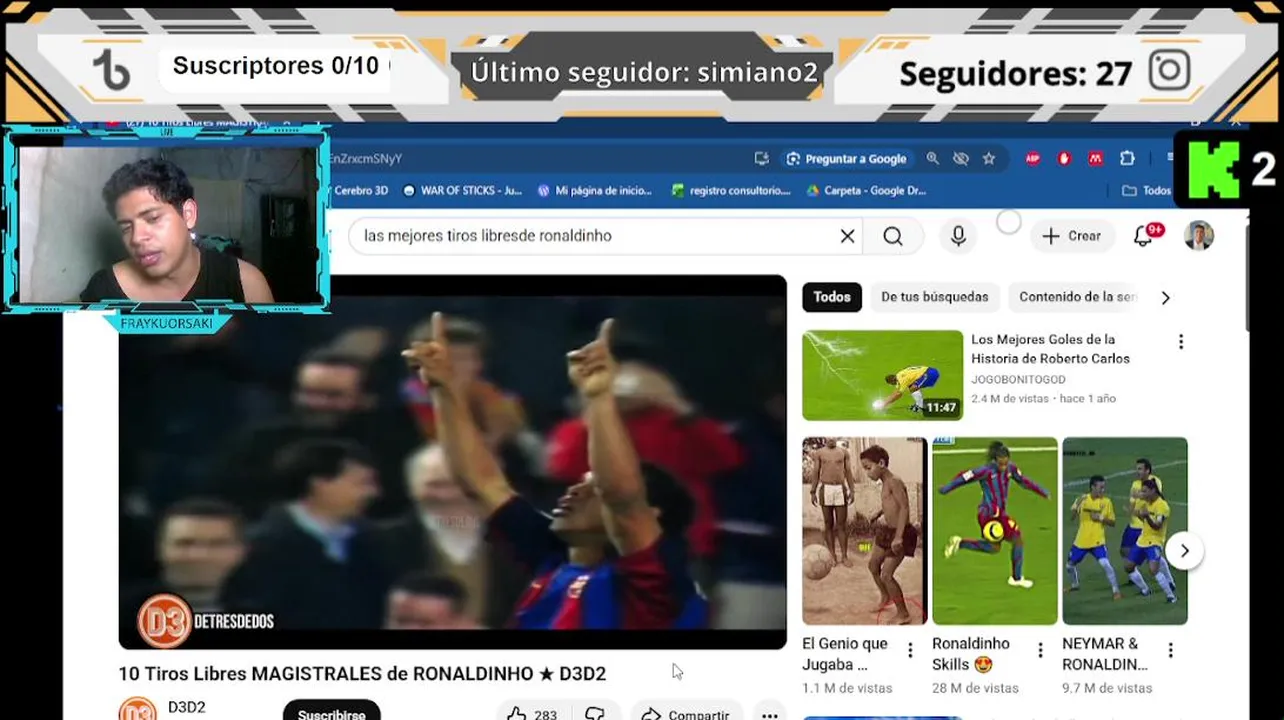
Task: Open options for El Genio que Jugaba
Action: point(910,651)
